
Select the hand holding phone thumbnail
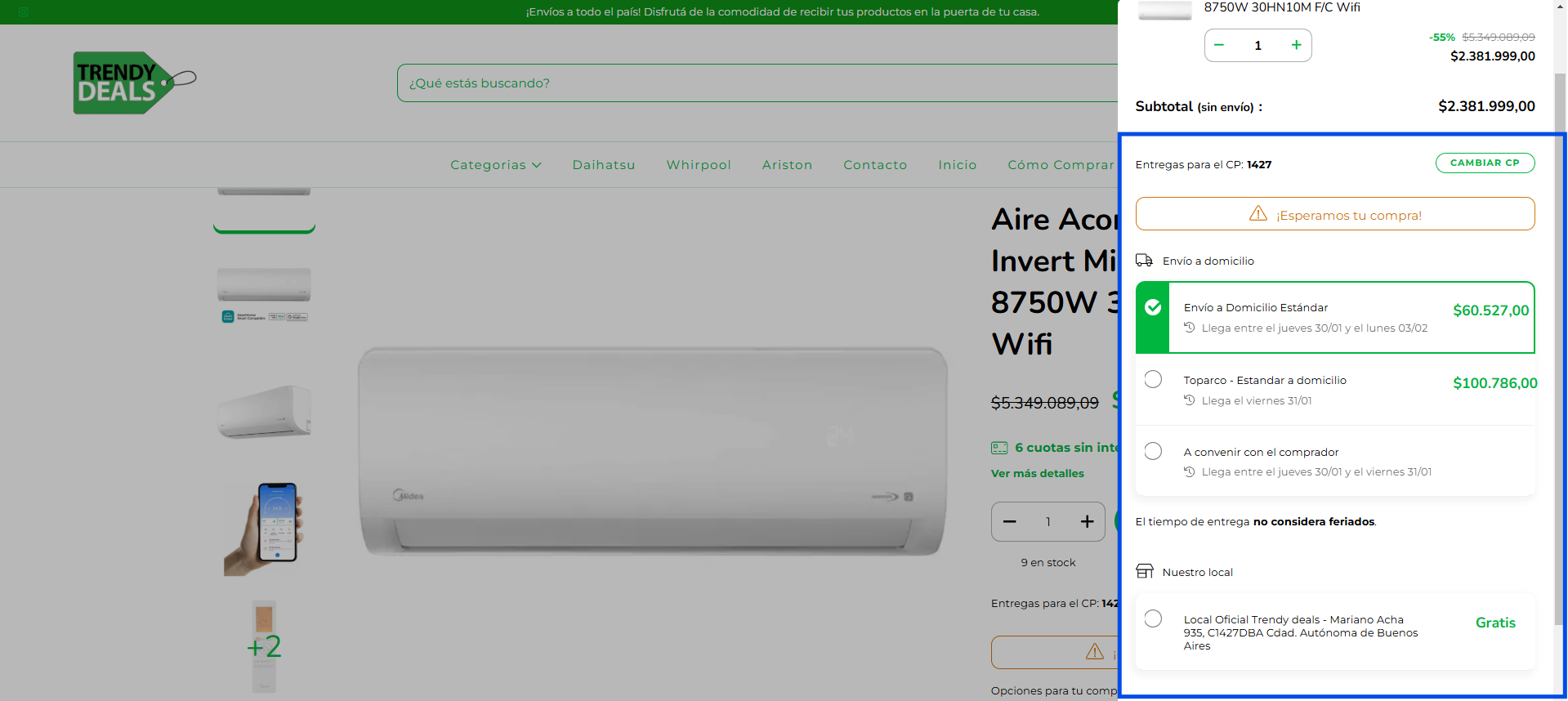[x=264, y=529]
